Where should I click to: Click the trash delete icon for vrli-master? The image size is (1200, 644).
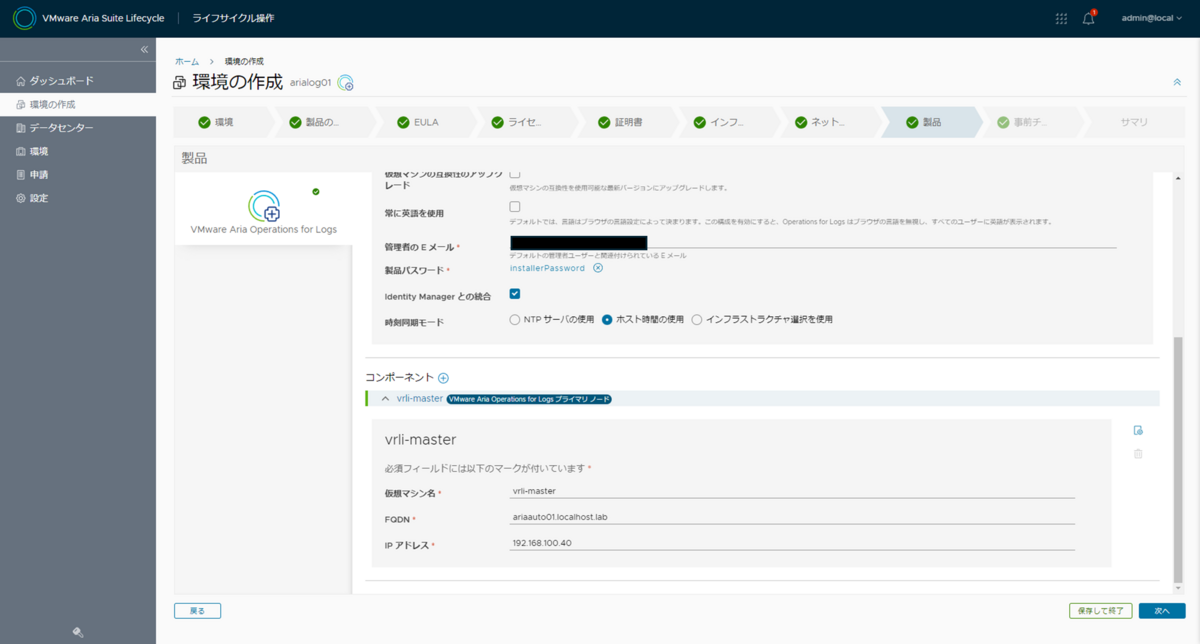[x=1138, y=454]
